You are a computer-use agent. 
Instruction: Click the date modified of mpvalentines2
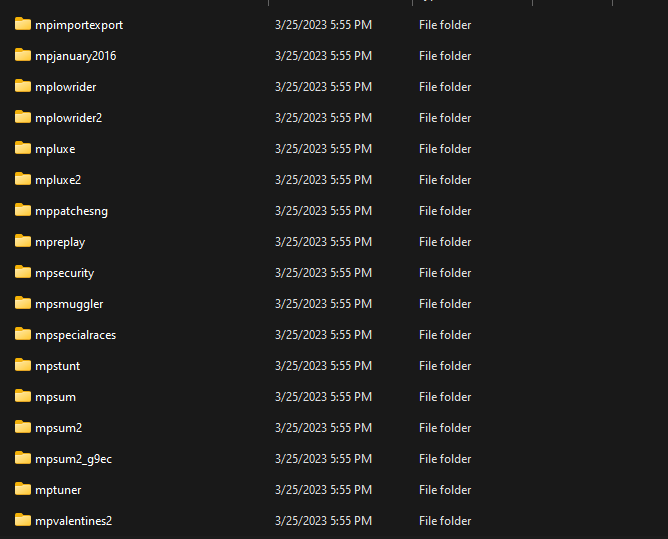coord(323,521)
